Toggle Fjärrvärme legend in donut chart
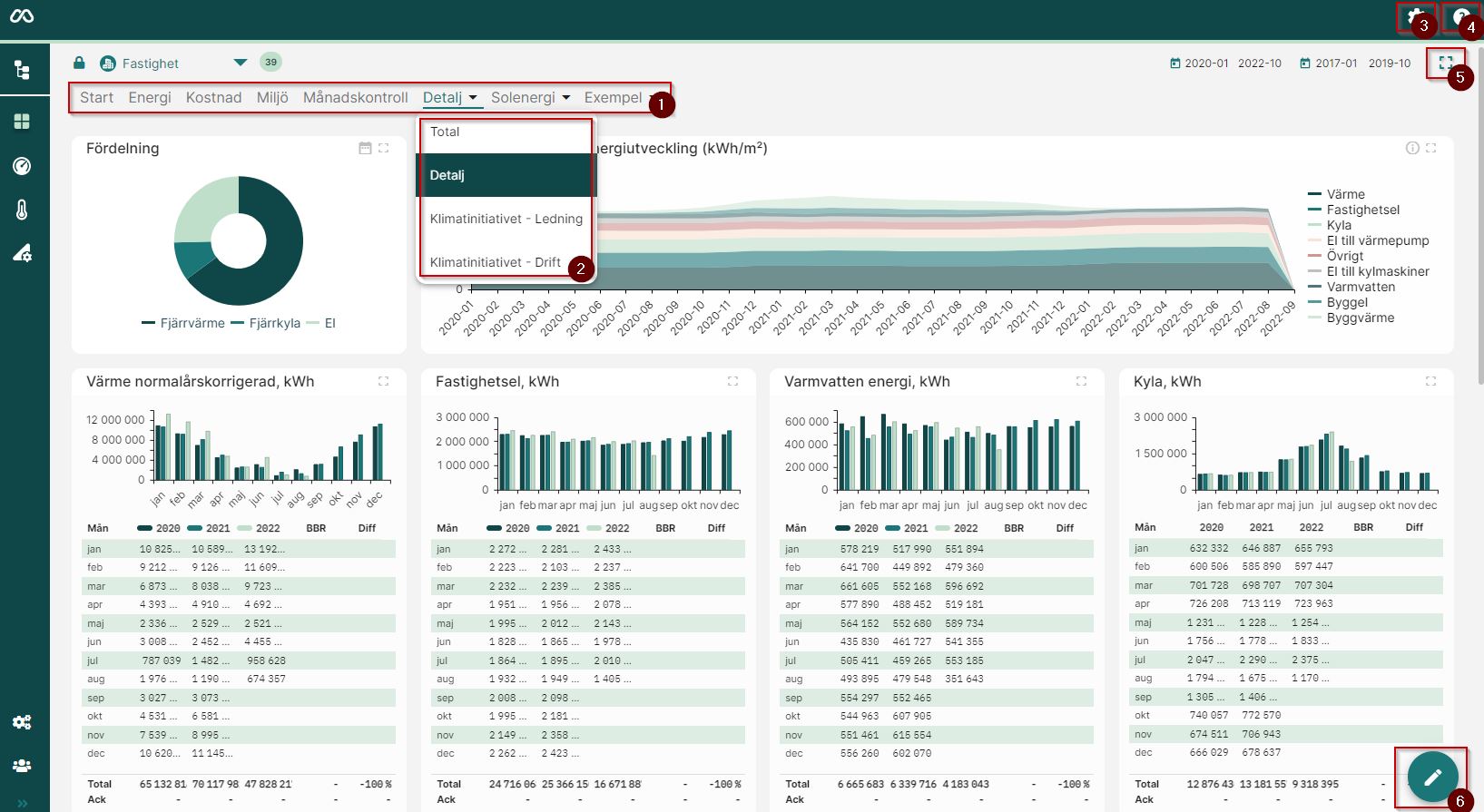The image size is (1484, 812). point(183,323)
